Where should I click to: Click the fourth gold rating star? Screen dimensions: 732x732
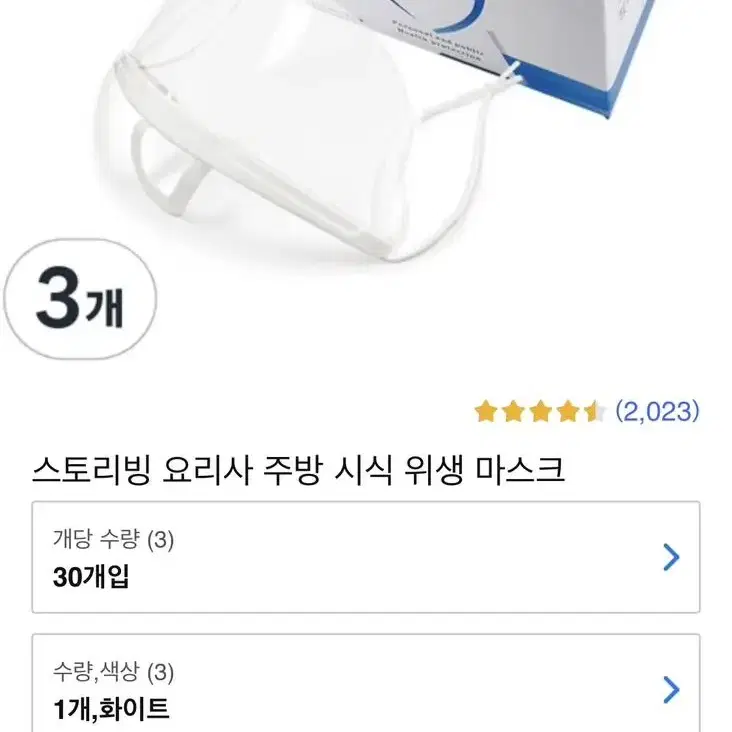(568, 412)
